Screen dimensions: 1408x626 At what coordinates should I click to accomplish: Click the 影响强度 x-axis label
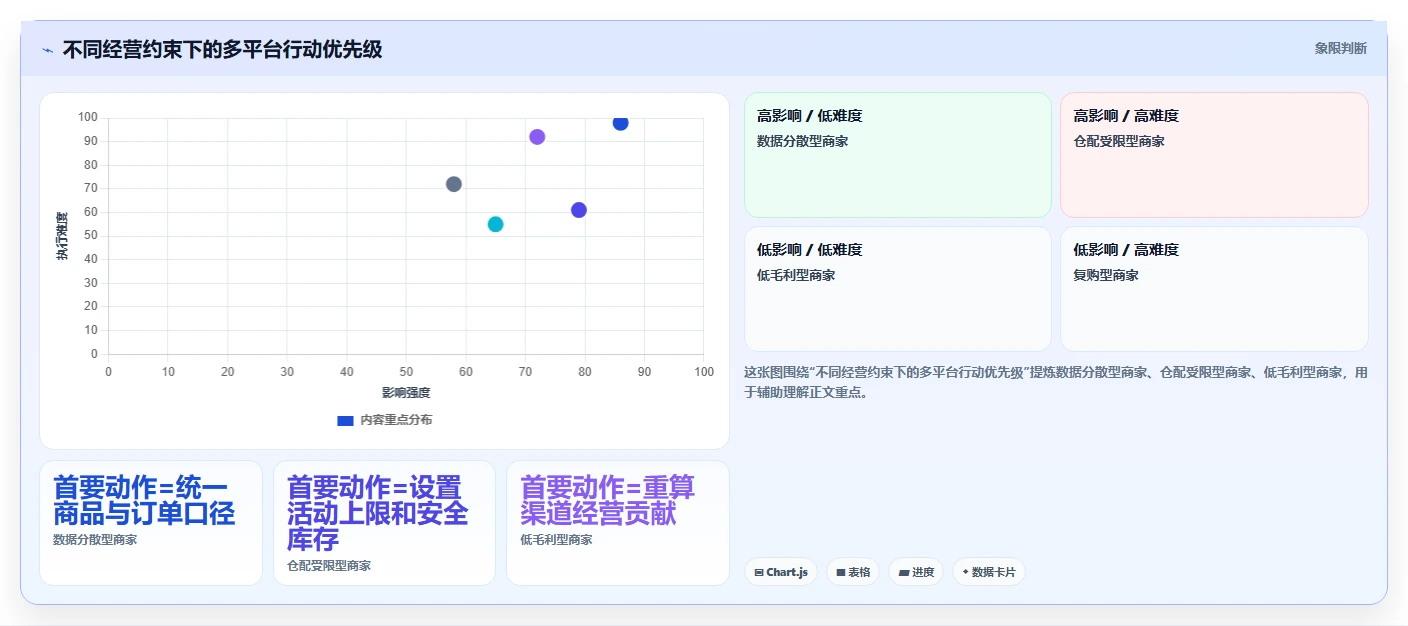point(406,393)
